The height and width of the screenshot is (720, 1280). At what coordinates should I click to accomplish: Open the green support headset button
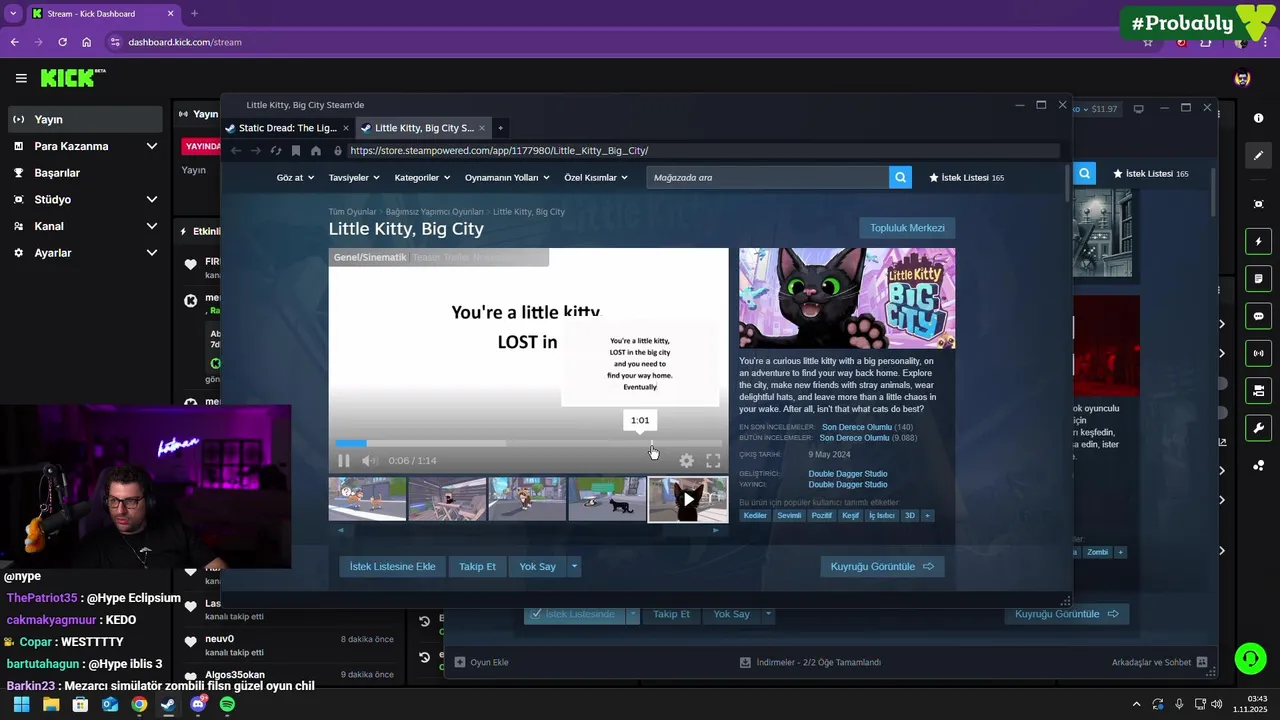click(x=1250, y=658)
